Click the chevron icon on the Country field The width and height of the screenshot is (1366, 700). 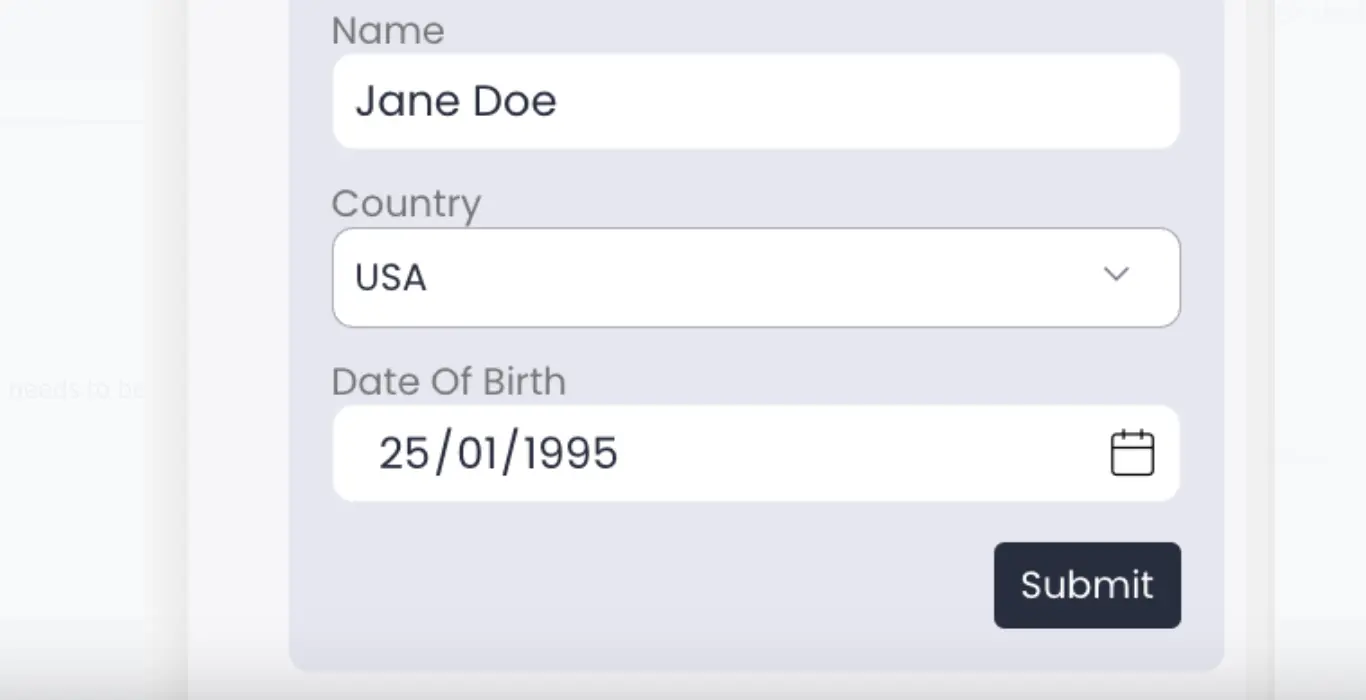pos(1116,274)
